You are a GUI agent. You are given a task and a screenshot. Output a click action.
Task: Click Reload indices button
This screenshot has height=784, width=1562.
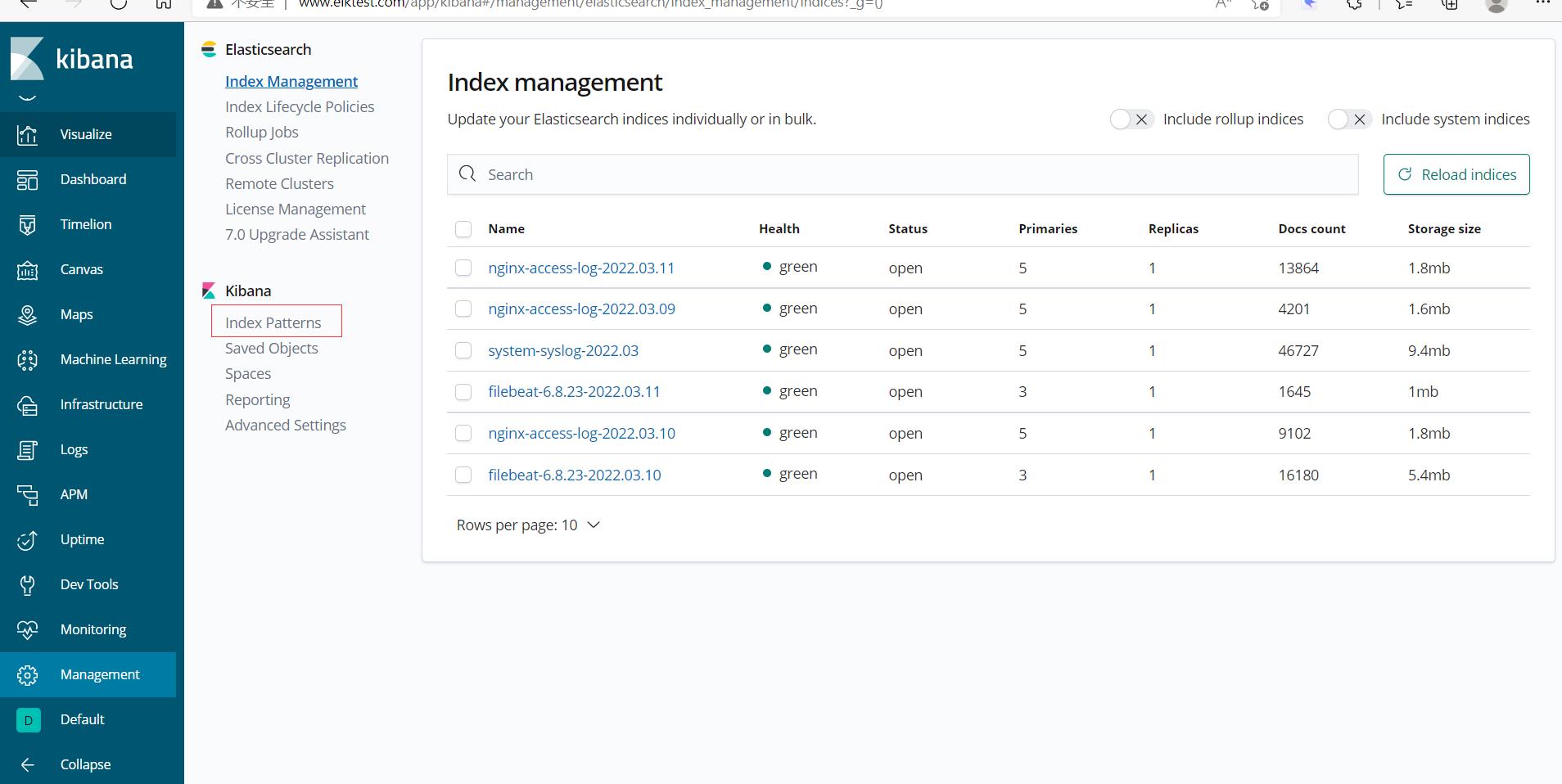[x=1456, y=174]
